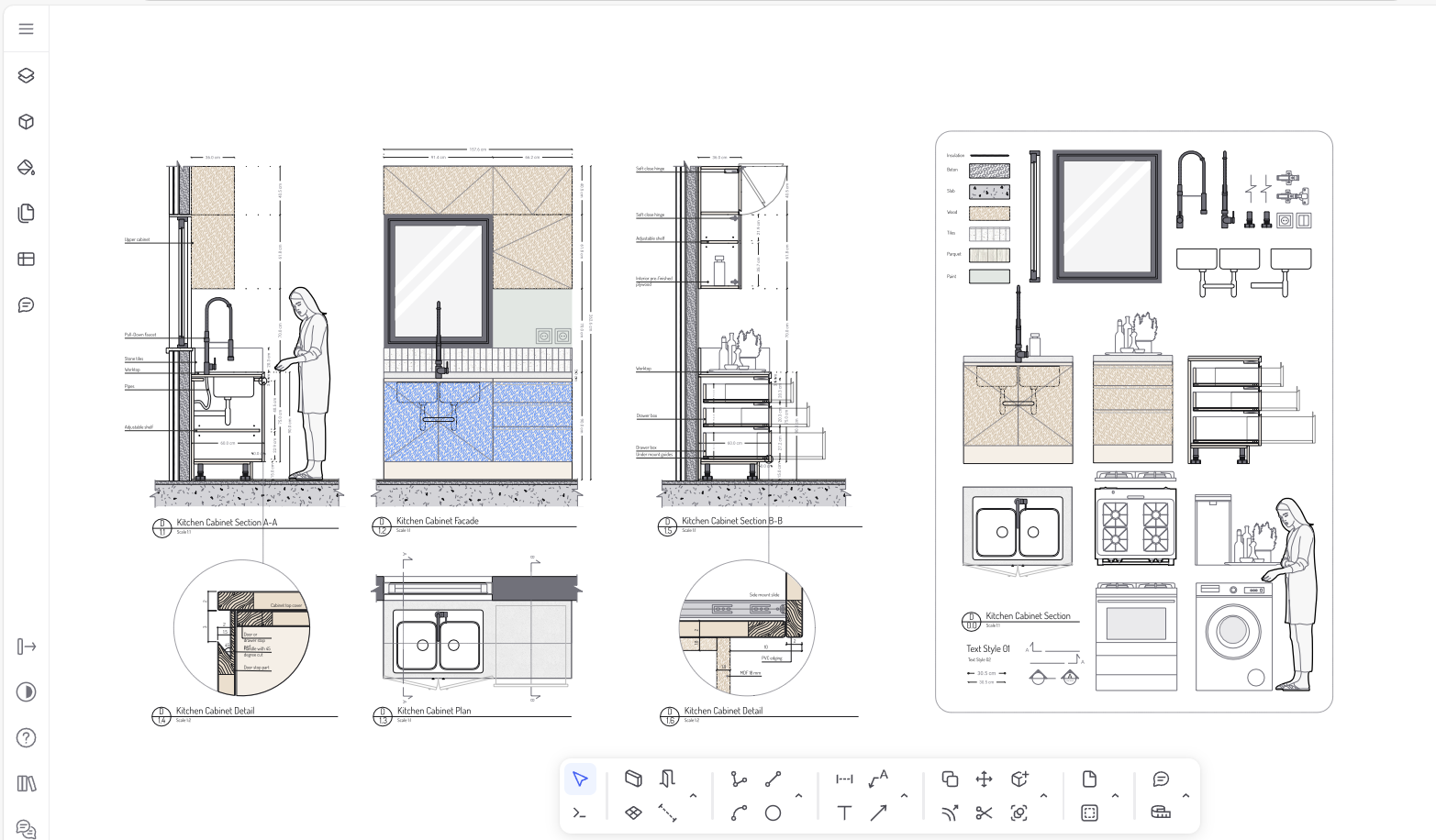
Task: Click the Paint material swatch in legend
Action: [989, 276]
